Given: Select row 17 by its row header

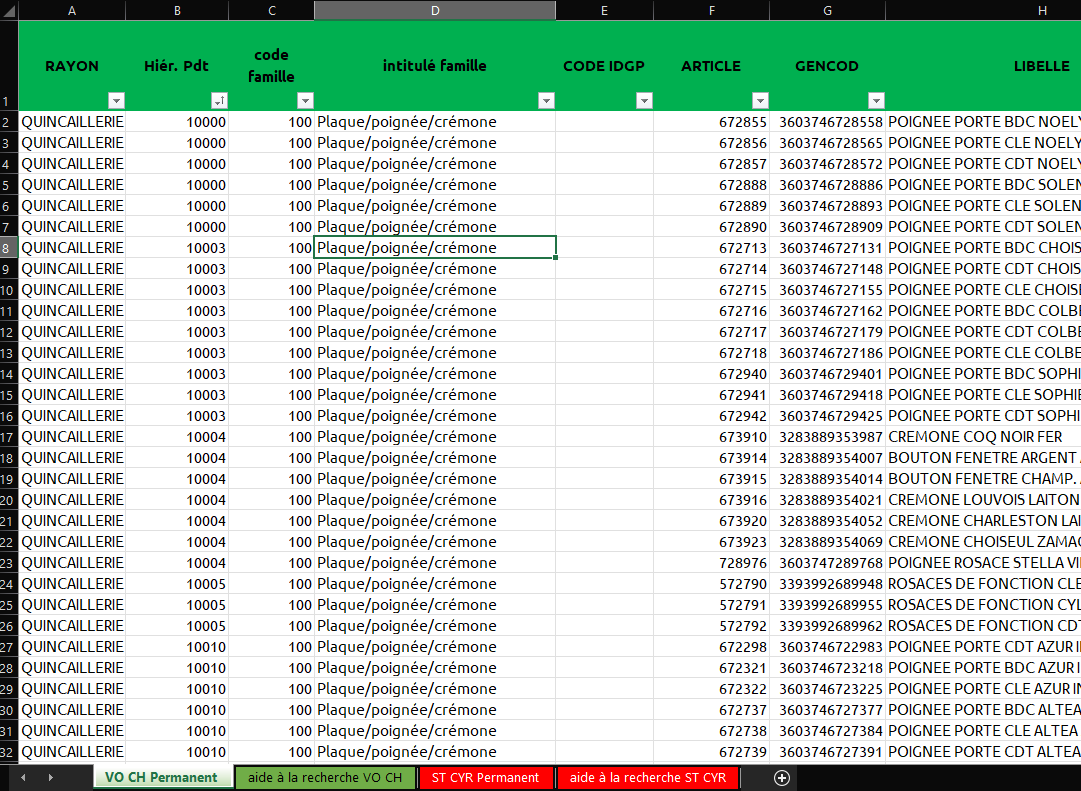Looking at the screenshot, I should (x=9, y=437).
